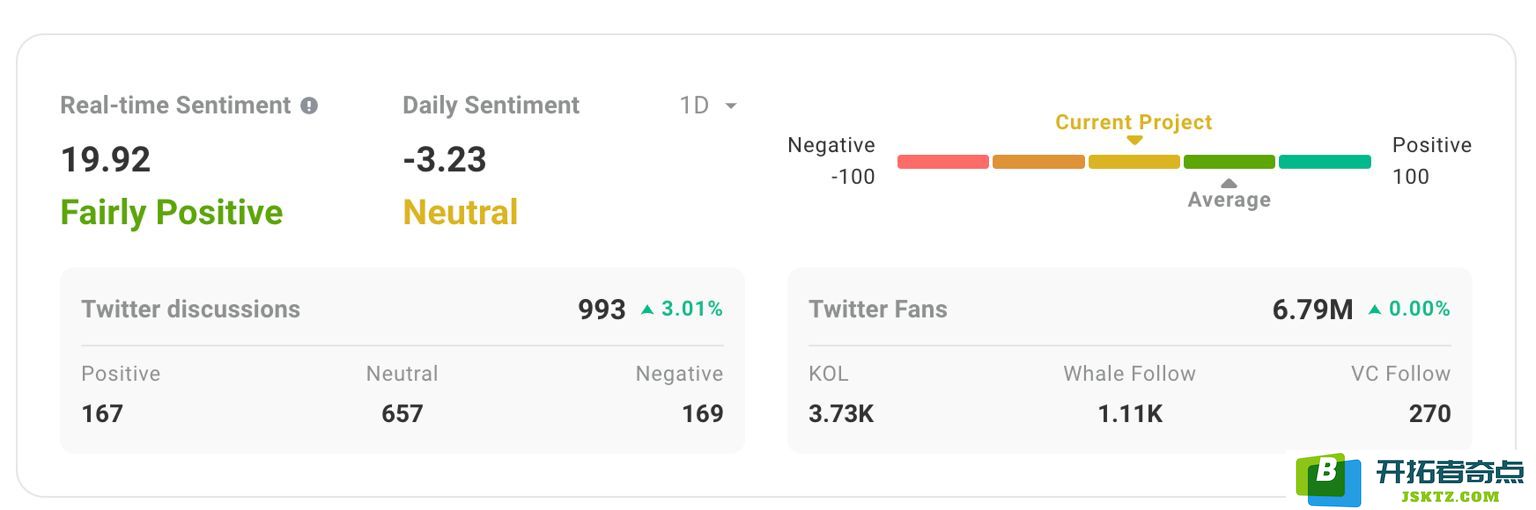Select the dark green sentiment segment
1536x510 pixels.
(x=1229, y=162)
